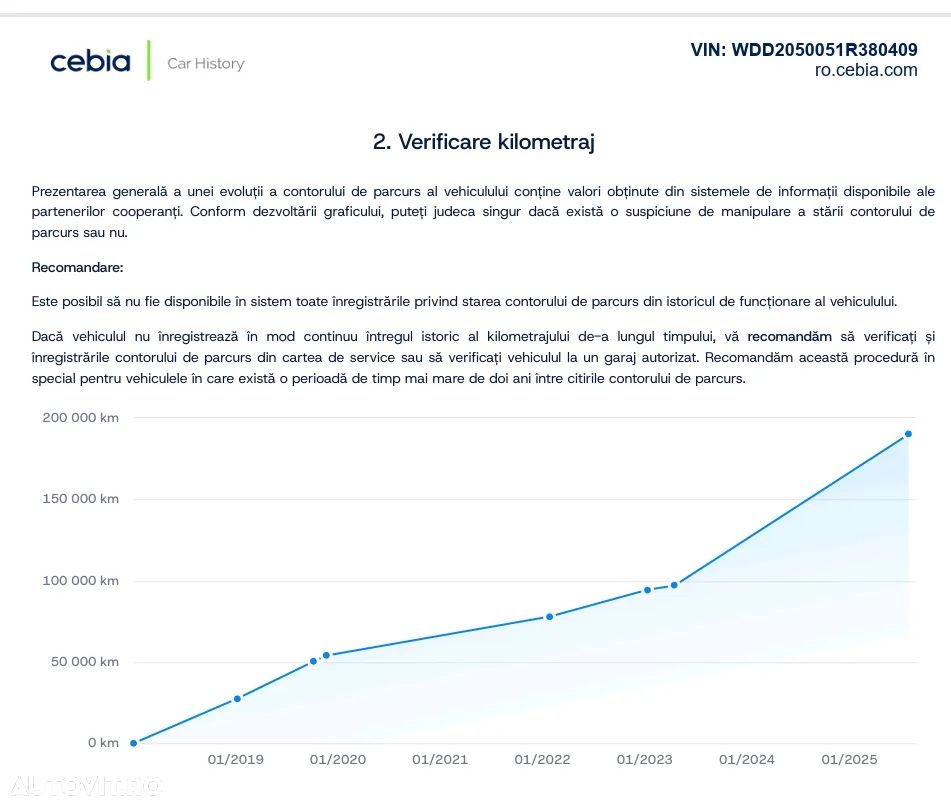Click the VIN number WDD2050051R380409
The width and height of the screenshot is (951, 806).
[x=804, y=49]
